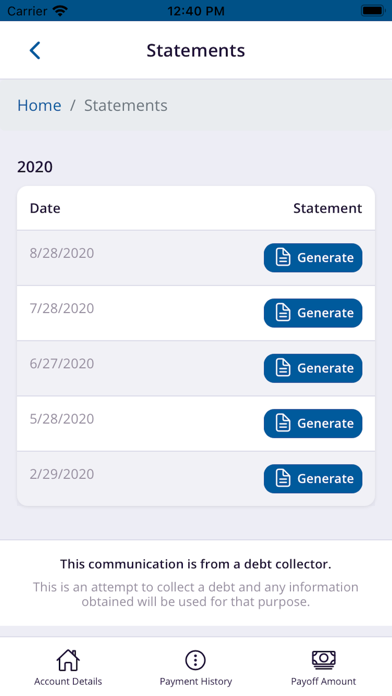This screenshot has height=696, width=392.
Task: Select Statements breadcrumb text
Action: (x=126, y=105)
